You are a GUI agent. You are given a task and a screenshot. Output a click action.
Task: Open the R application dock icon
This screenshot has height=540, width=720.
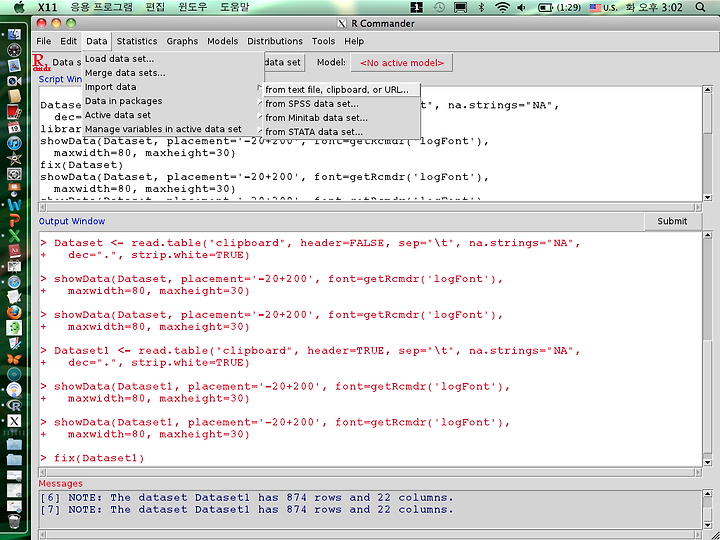(14, 405)
